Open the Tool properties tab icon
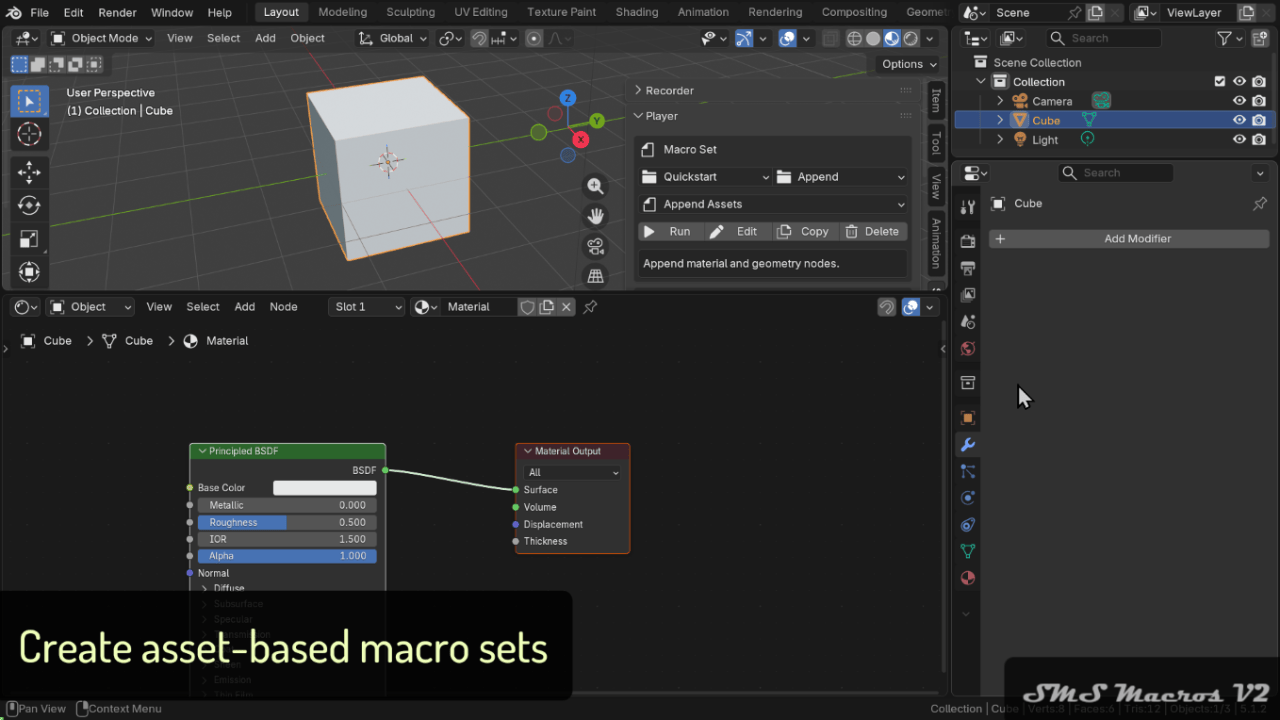This screenshot has height=720, width=1280. (x=968, y=207)
